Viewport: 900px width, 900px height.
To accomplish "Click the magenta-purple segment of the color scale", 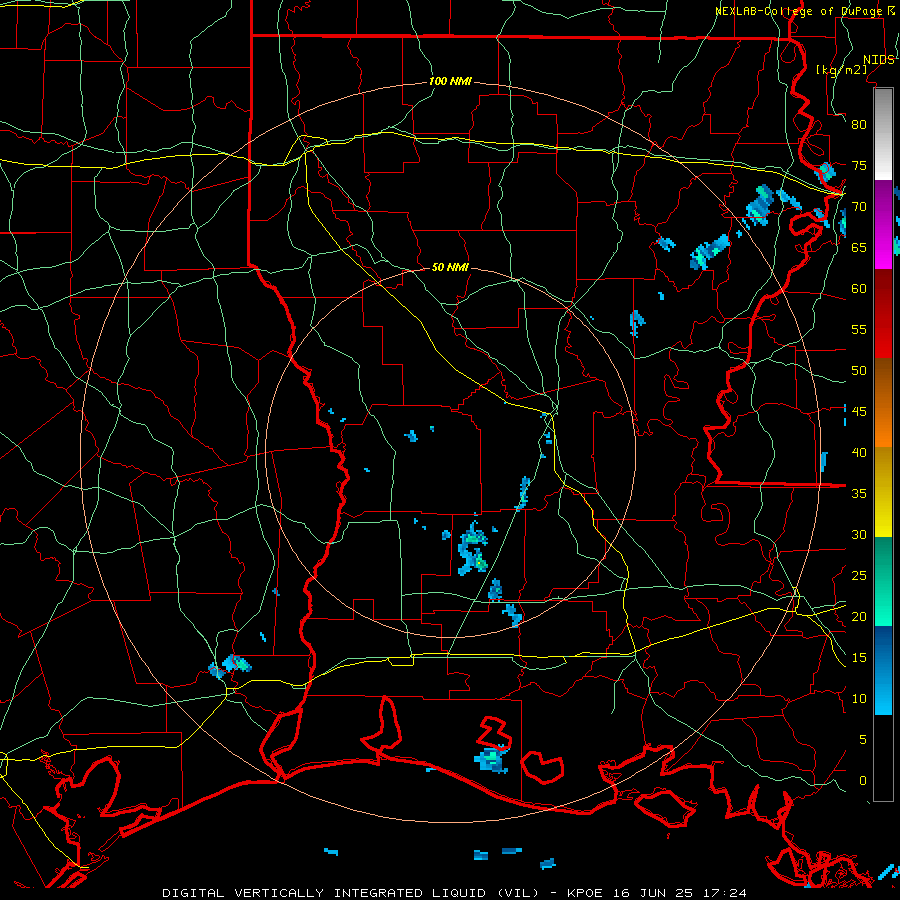I will tap(883, 225).
